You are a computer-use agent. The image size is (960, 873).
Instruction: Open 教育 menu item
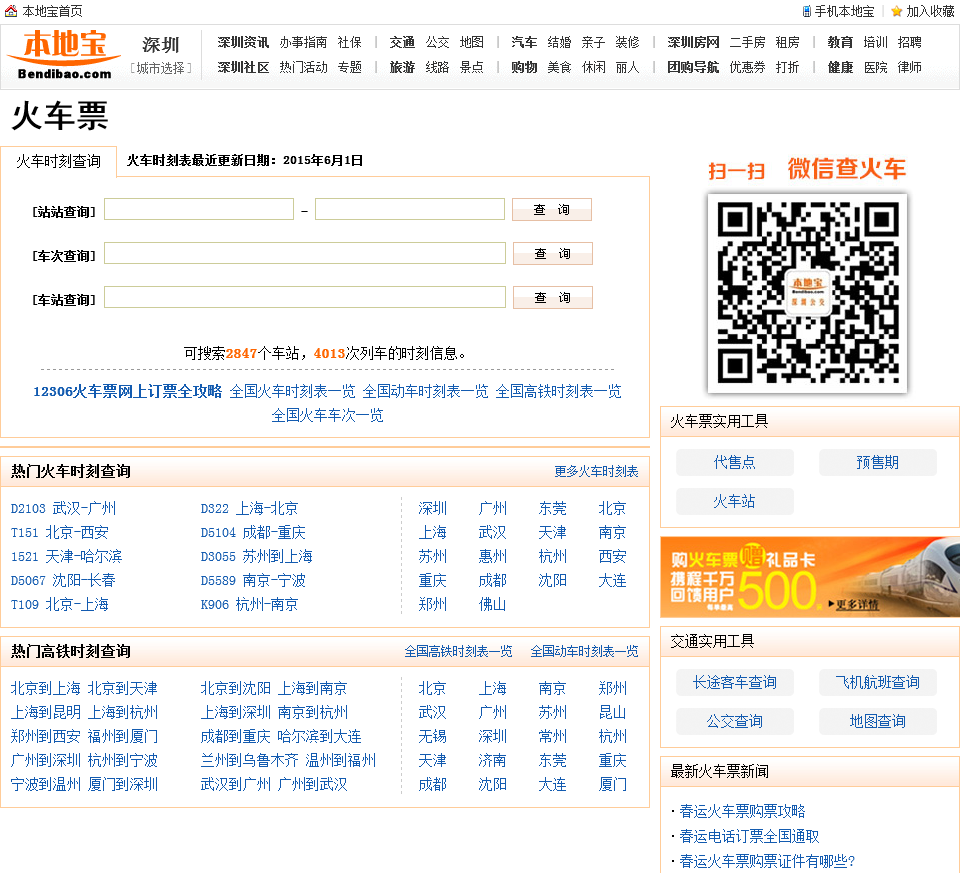click(840, 42)
